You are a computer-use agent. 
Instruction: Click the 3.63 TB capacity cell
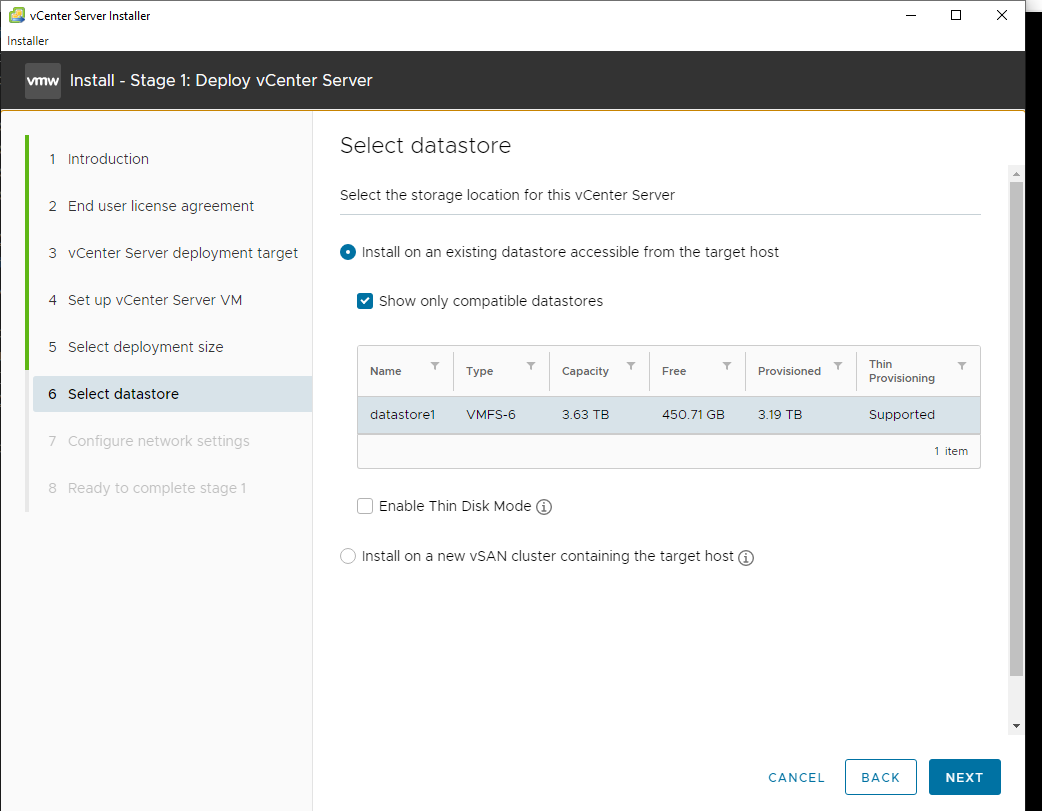pyautogui.click(x=585, y=415)
